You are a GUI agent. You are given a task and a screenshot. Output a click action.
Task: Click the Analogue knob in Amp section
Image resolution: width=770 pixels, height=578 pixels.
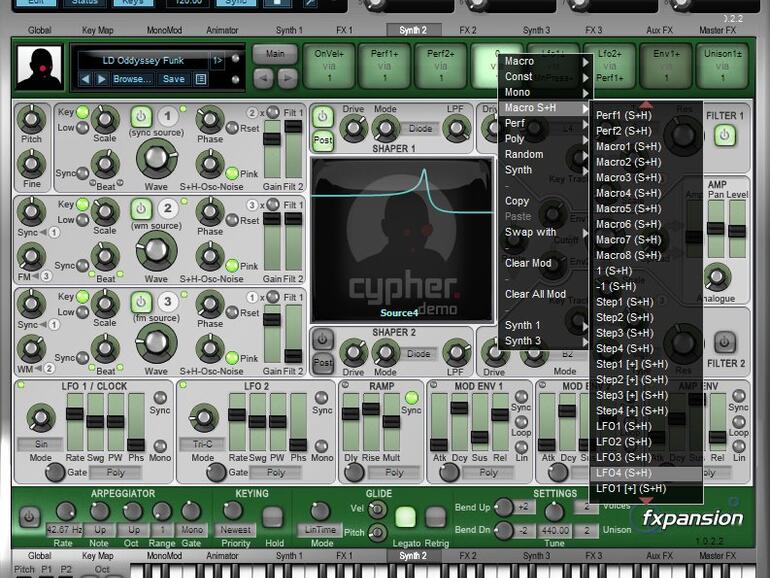[x=717, y=277]
